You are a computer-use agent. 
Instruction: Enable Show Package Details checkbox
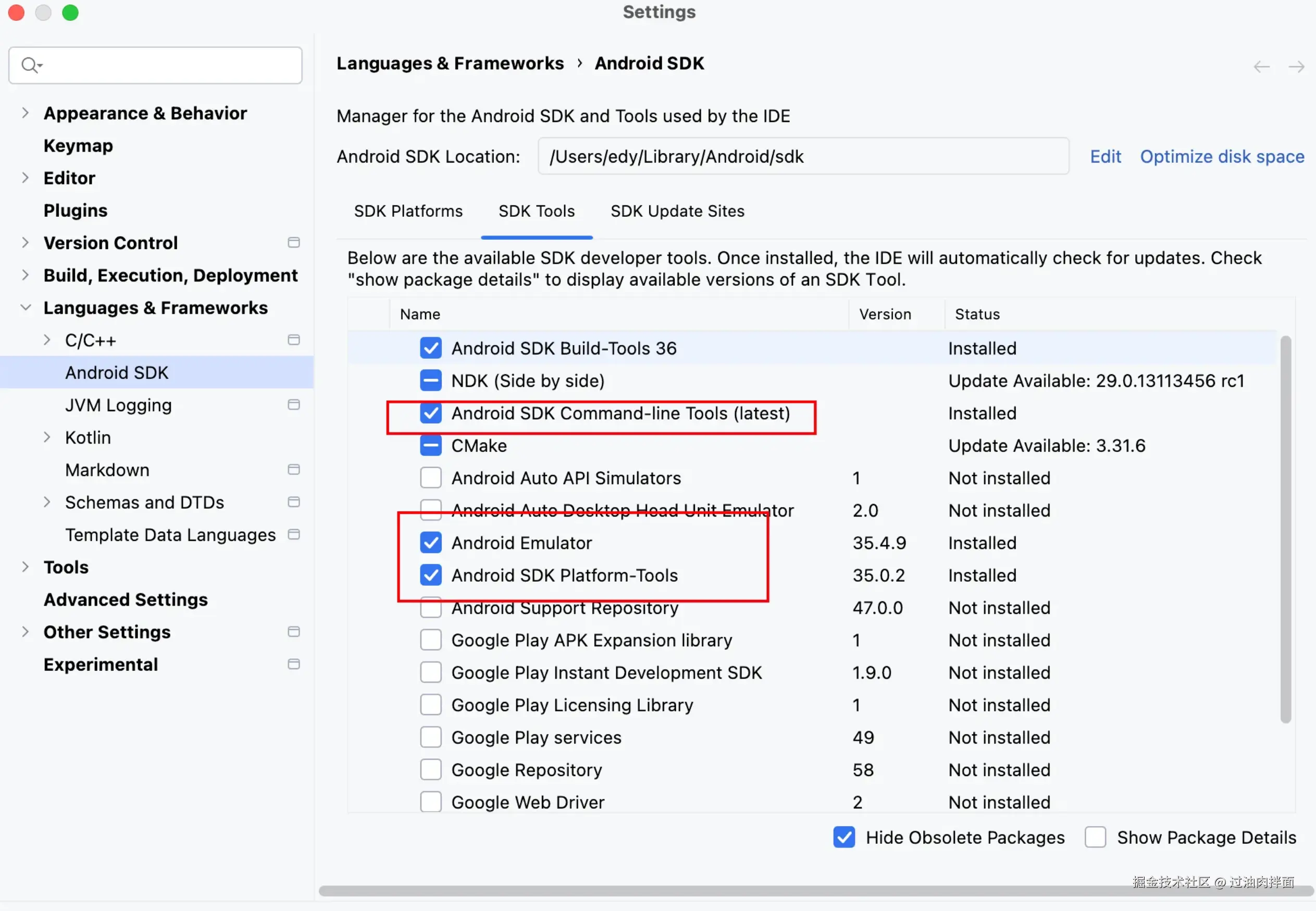[x=1095, y=837]
